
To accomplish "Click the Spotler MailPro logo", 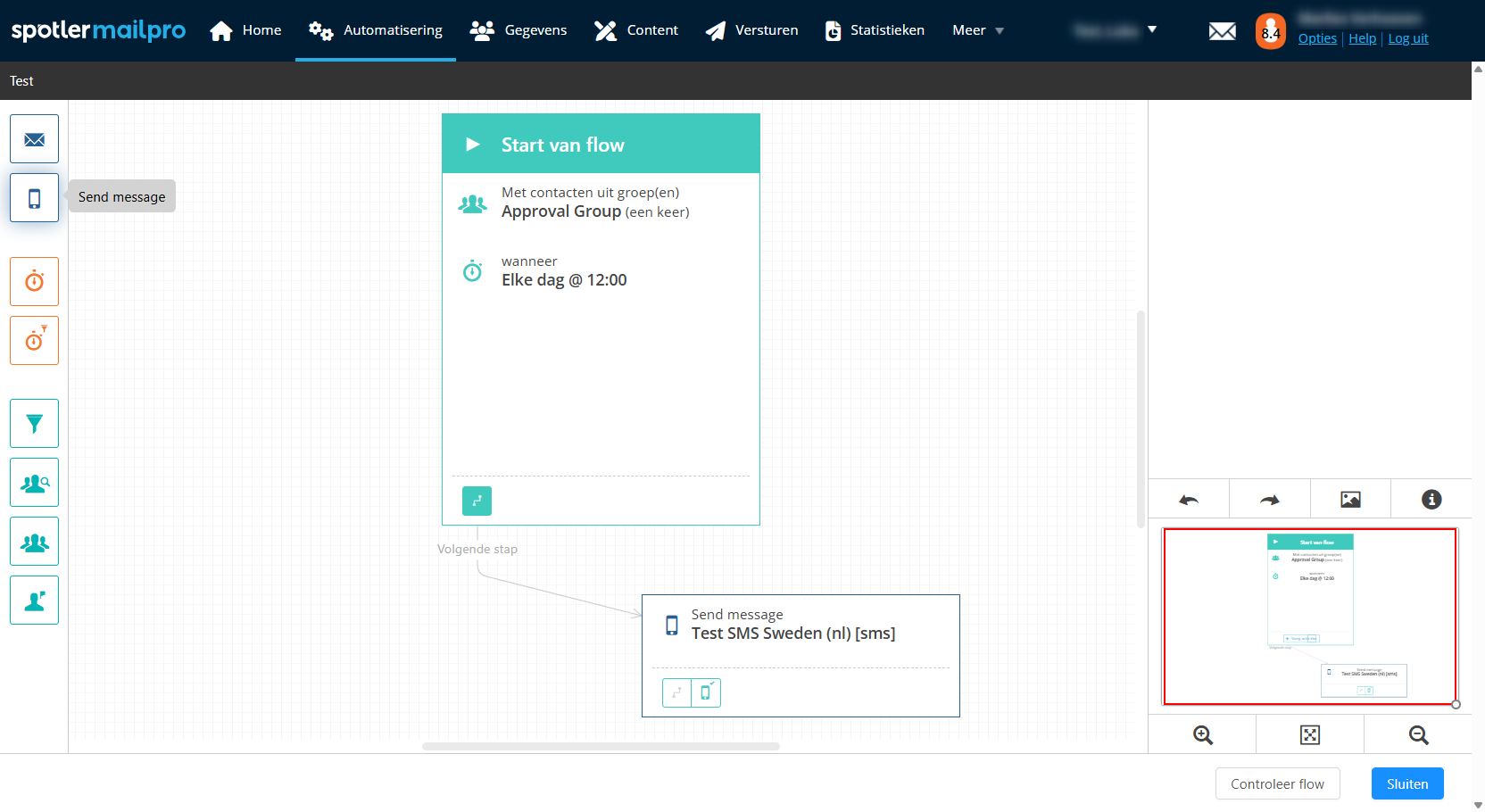I will click(98, 30).
